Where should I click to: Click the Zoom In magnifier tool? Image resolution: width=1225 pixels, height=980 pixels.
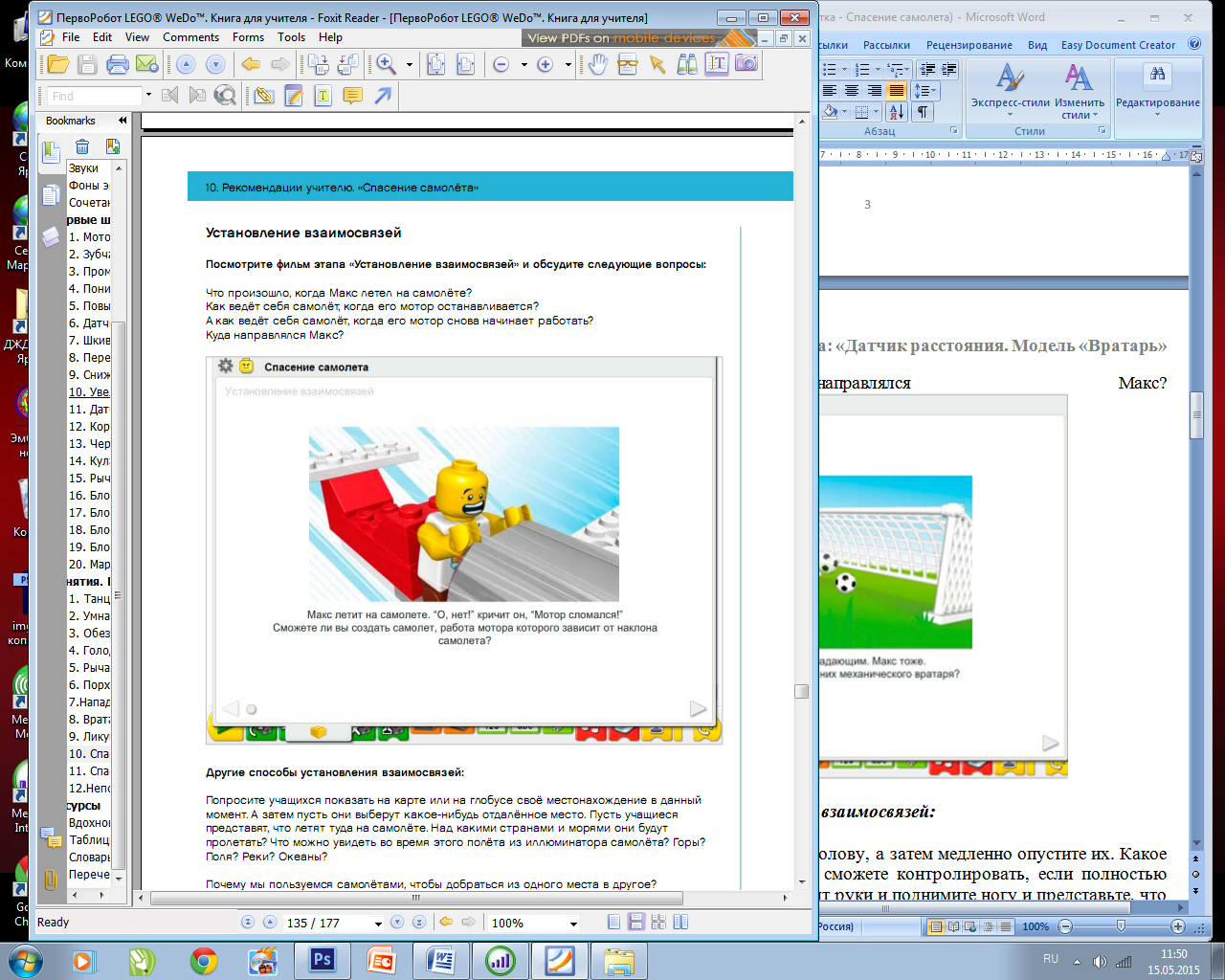point(387,64)
